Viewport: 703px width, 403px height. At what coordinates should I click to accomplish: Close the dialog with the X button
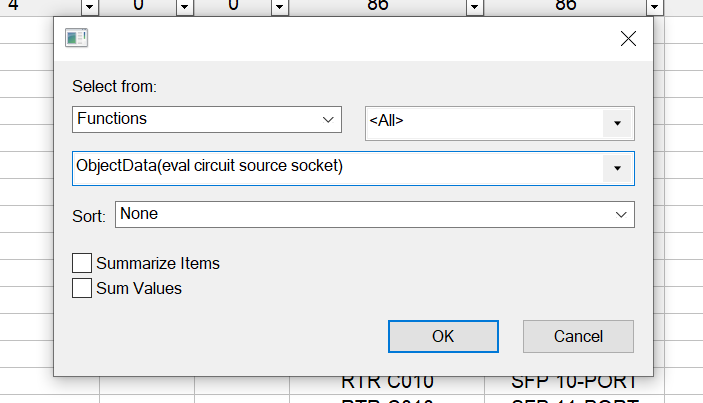(628, 39)
